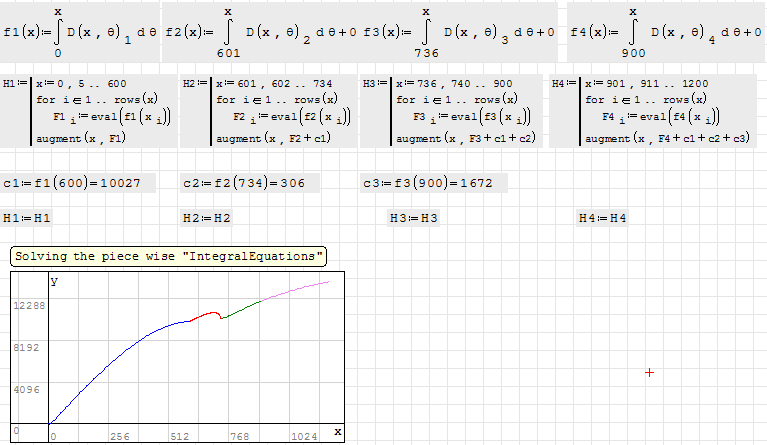767x445 pixels.
Task: Click the c3:=f3(900)=1672 expression
Action: [x=434, y=183]
